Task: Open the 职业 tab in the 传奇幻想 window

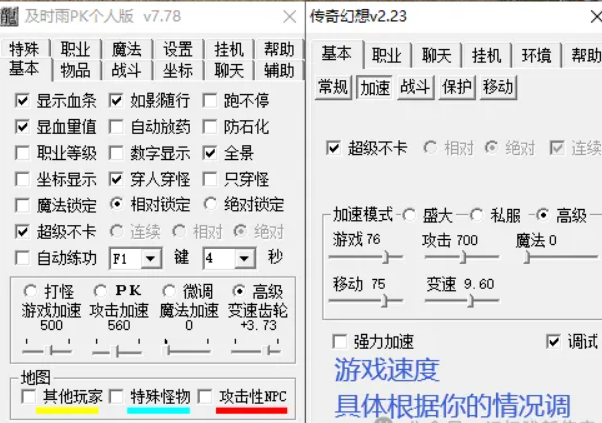Action: (x=387, y=56)
